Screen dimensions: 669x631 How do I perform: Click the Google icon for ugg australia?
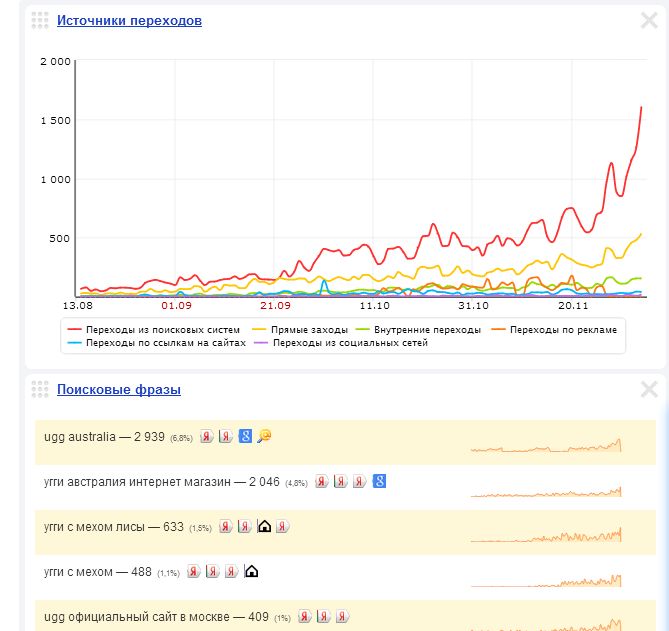coord(245,436)
